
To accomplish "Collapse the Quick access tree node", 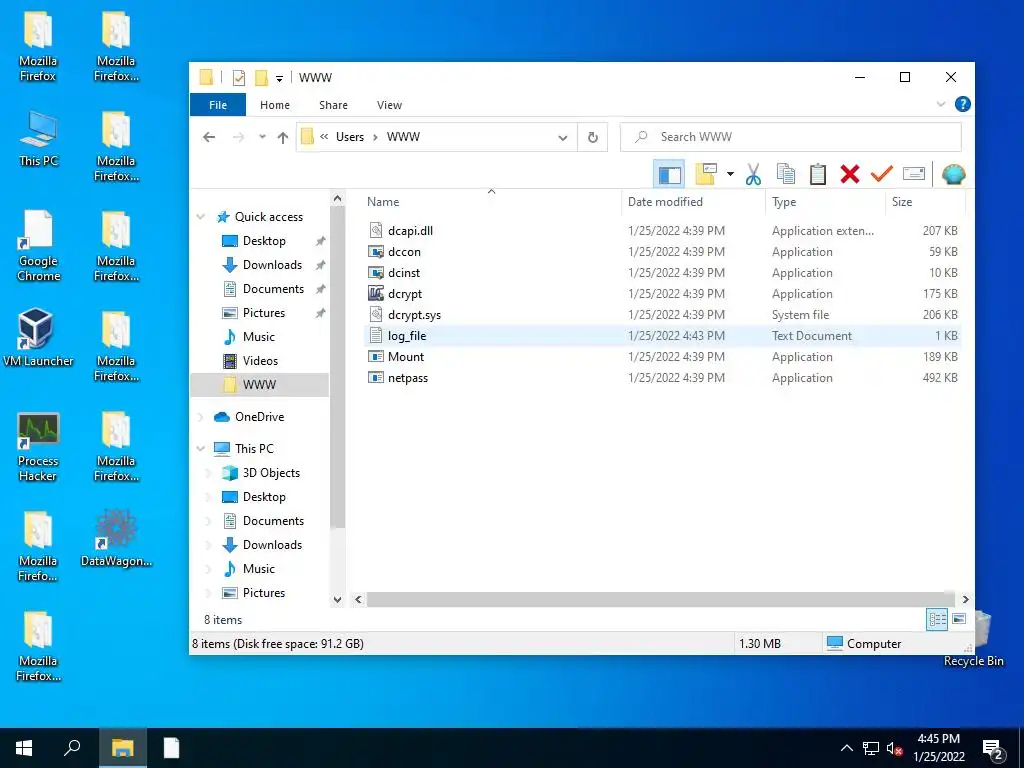I will pyautogui.click(x=201, y=217).
